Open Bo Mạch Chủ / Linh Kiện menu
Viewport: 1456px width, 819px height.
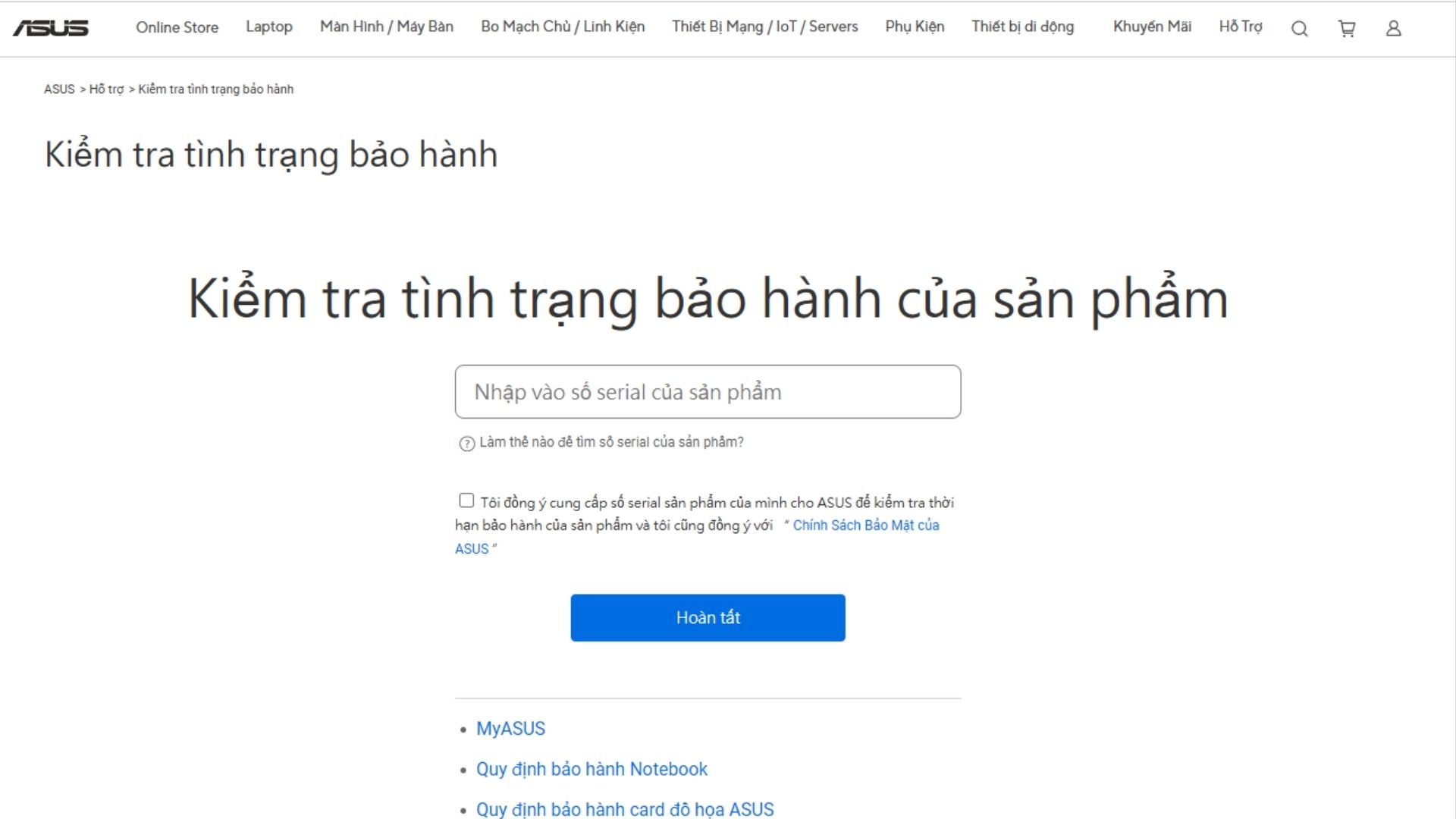[563, 27]
